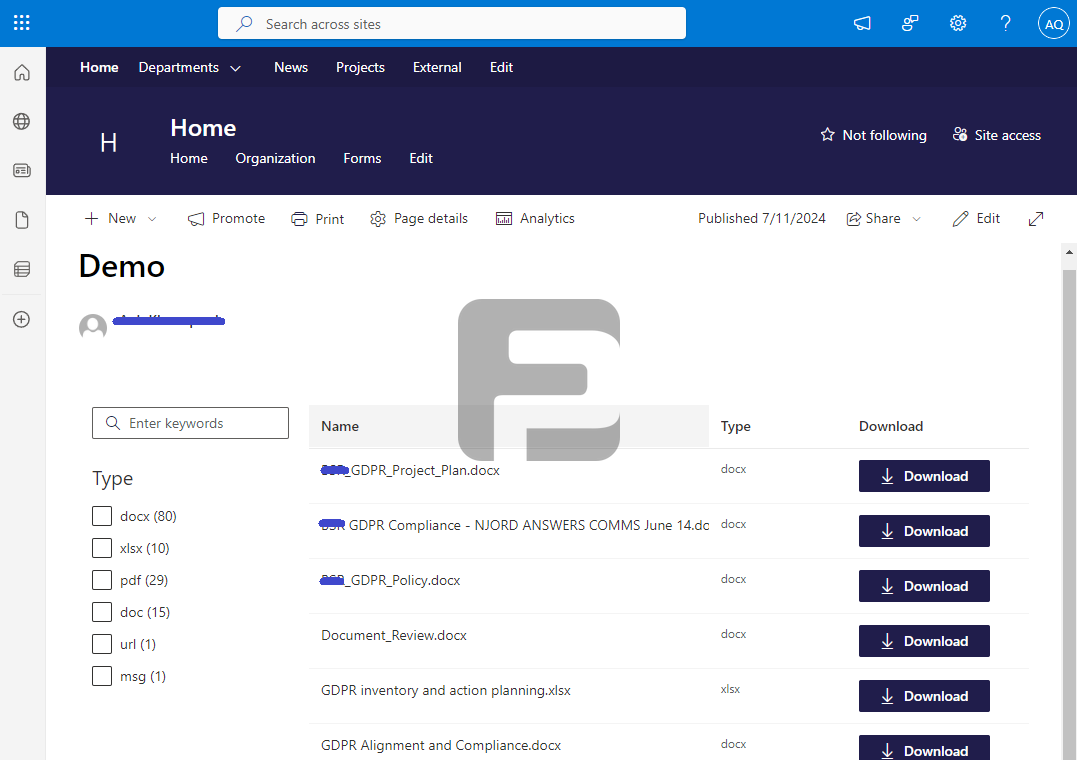Open the Promote panel

(226, 218)
